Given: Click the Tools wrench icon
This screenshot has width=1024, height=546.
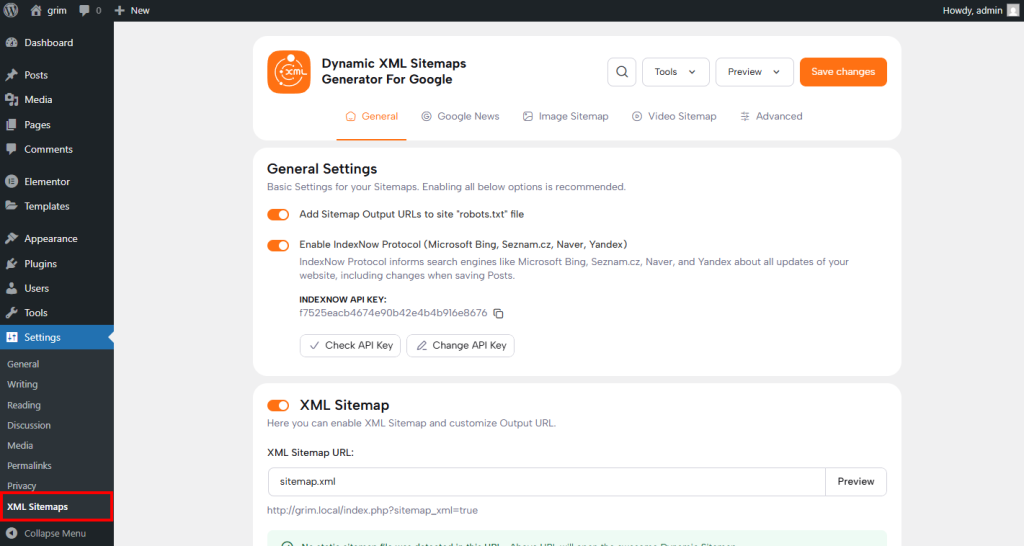Looking at the screenshot, I should tap(12, 313).
